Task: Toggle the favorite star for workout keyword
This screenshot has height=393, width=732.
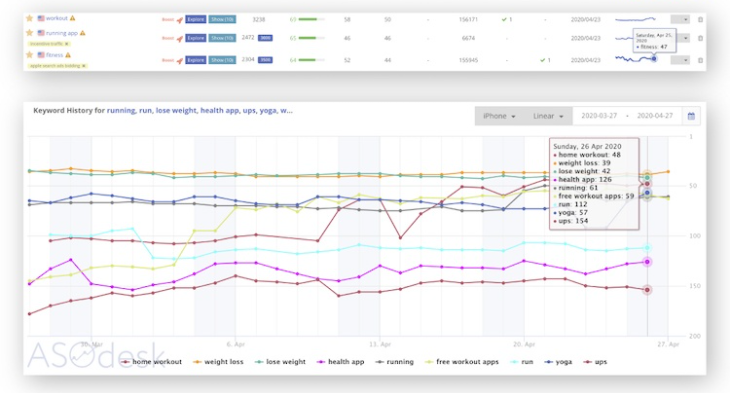Action: point(29,18)
